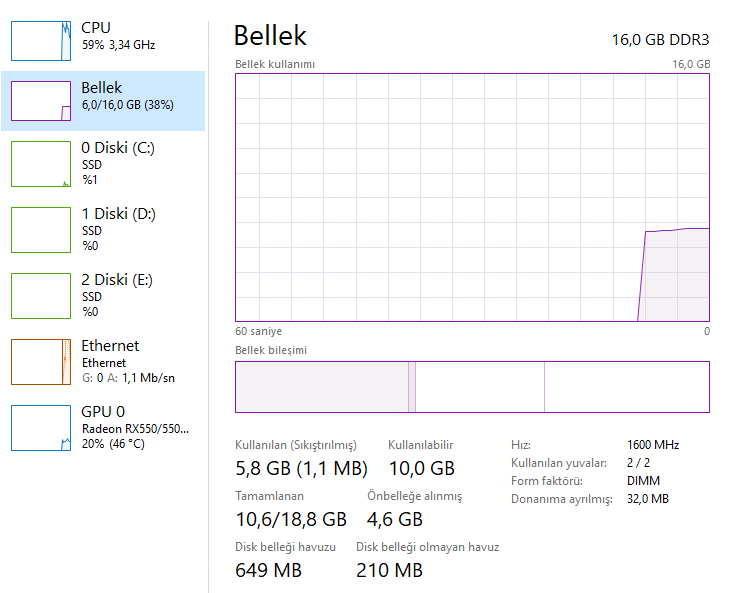
Task: Open the CPU mini graph thumbnail
Action: click(41, 39)
